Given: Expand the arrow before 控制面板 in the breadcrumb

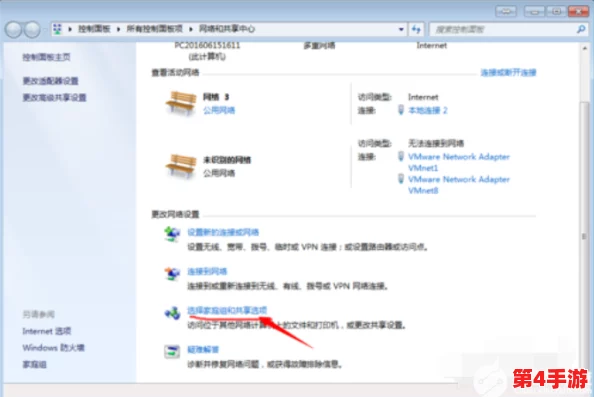Looking at the screenshot, I should pyautogui.click(x=70, y=29).
